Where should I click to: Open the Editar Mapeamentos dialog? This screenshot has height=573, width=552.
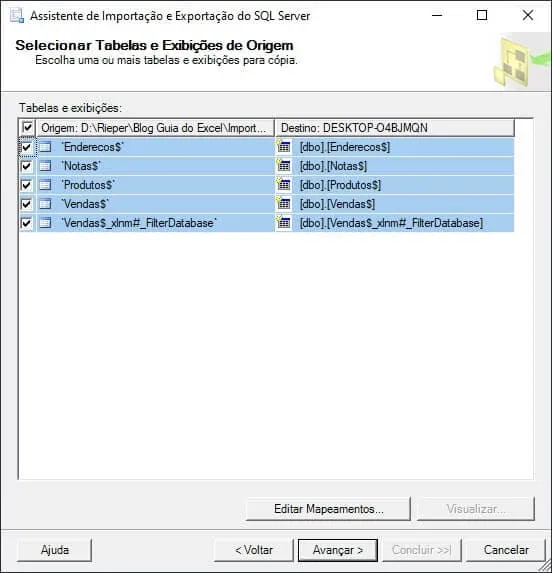click(328, 509)
